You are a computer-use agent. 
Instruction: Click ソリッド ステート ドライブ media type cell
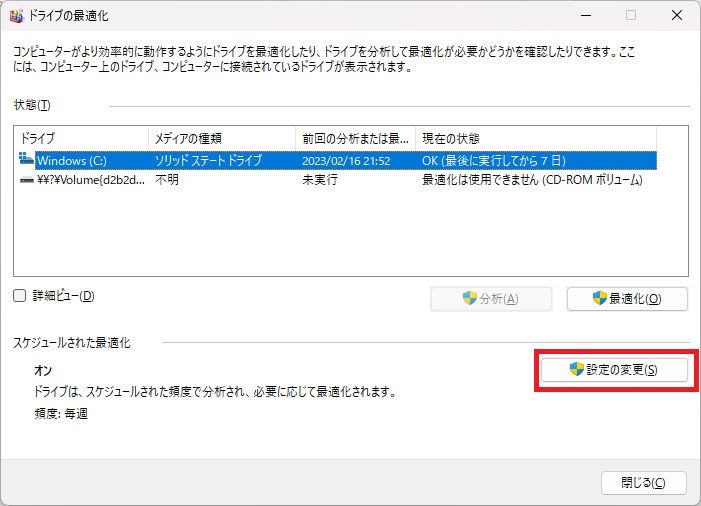(208, 160)
